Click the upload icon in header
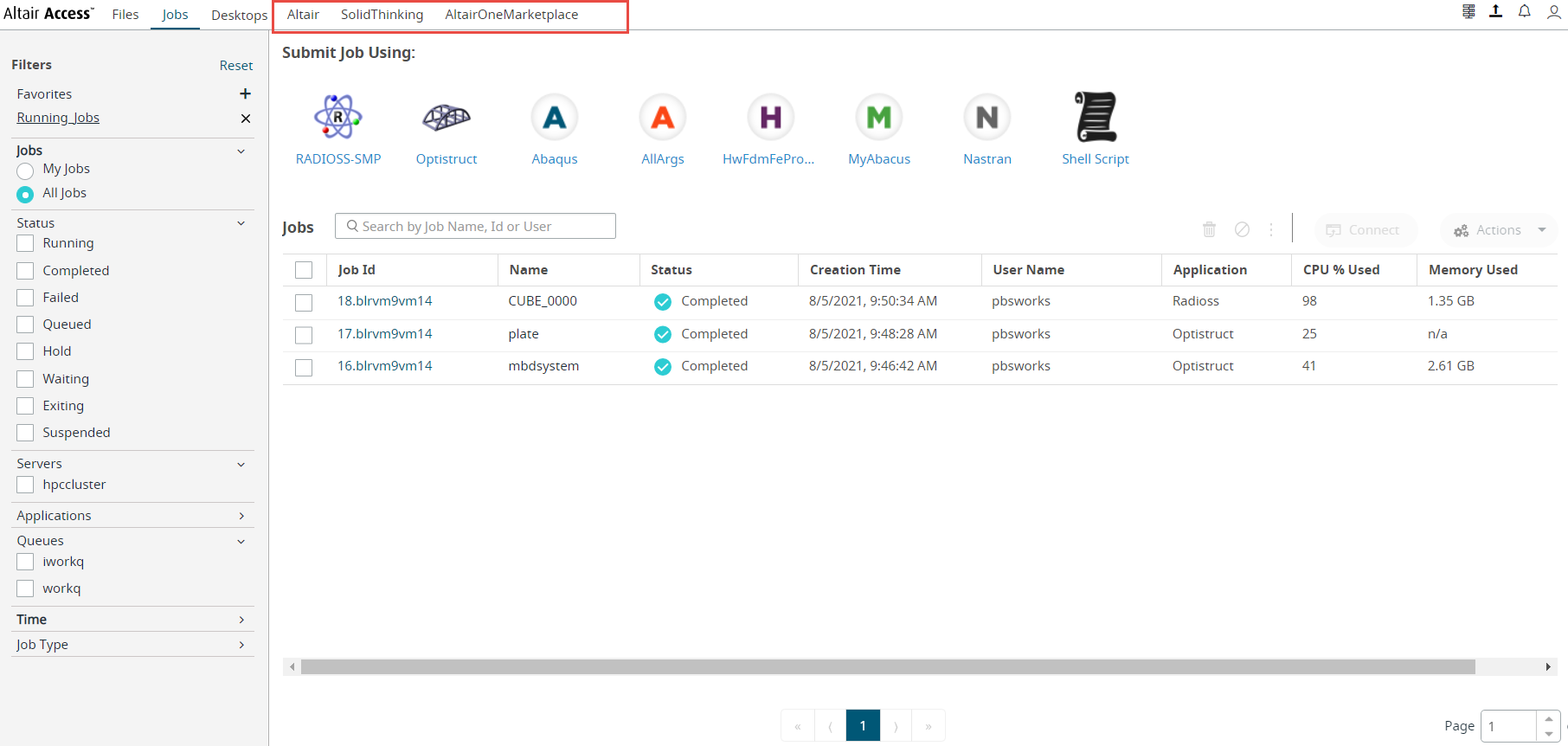Image resolution: width=1568 pixels, height=746 pixels. tap(1495, 11)
